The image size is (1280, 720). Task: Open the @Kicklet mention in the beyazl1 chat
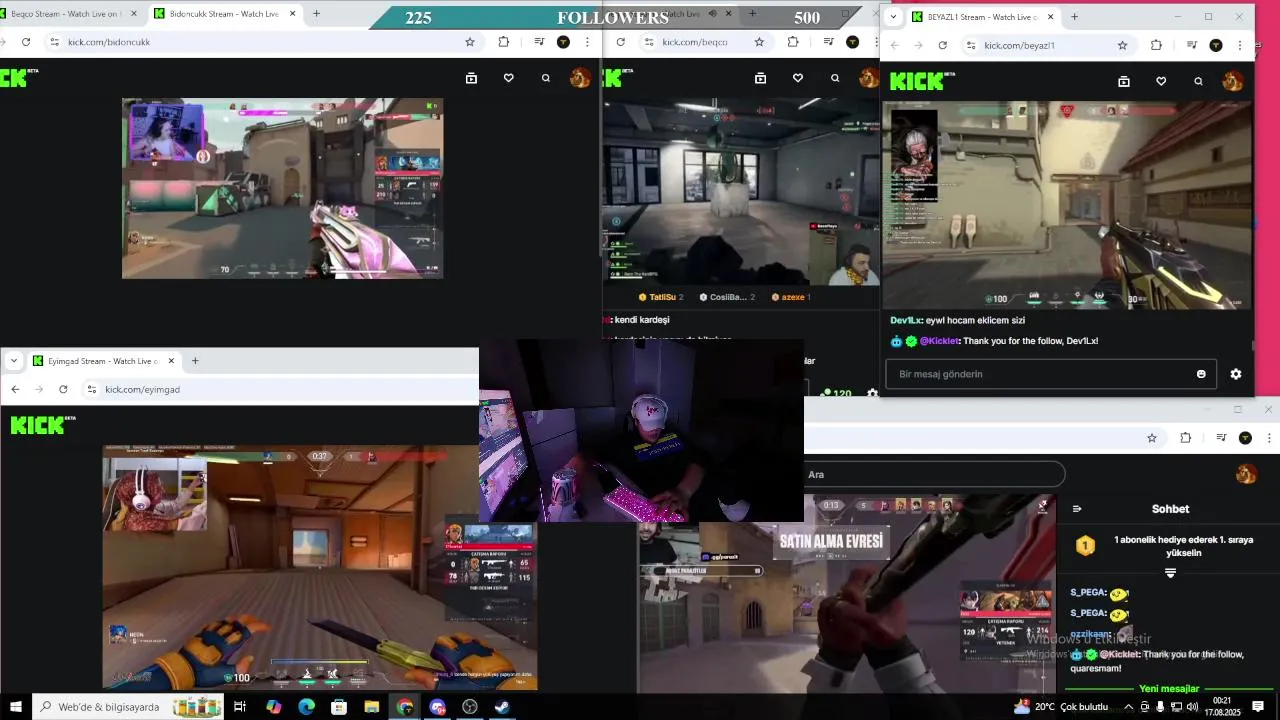click(939, 341)
